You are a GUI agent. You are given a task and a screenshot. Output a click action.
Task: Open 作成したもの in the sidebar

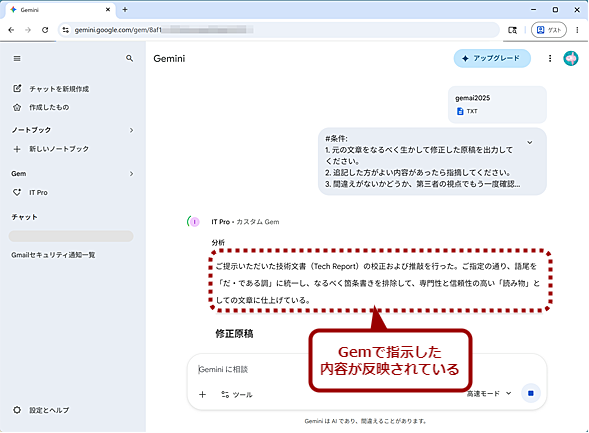41,107
